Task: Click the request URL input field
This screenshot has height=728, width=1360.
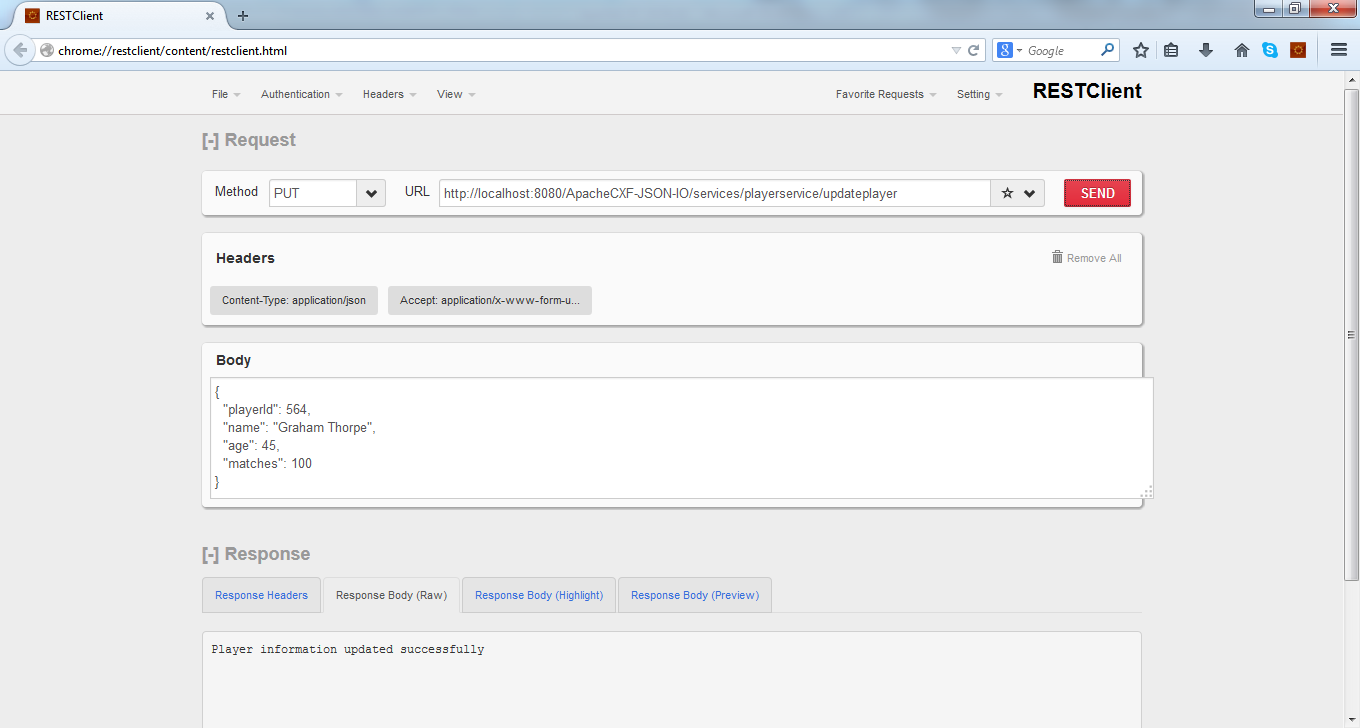Action: 715,193
